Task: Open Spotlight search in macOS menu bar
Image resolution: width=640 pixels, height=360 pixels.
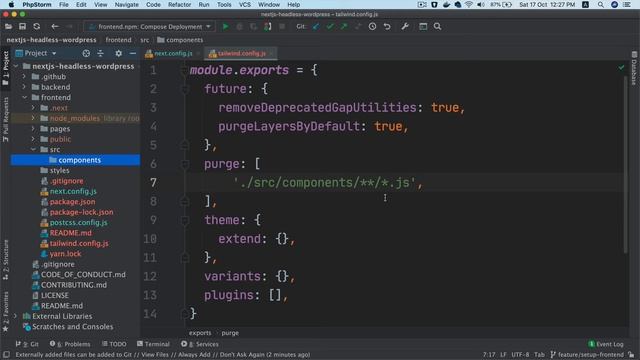Action: pos(600,4)
